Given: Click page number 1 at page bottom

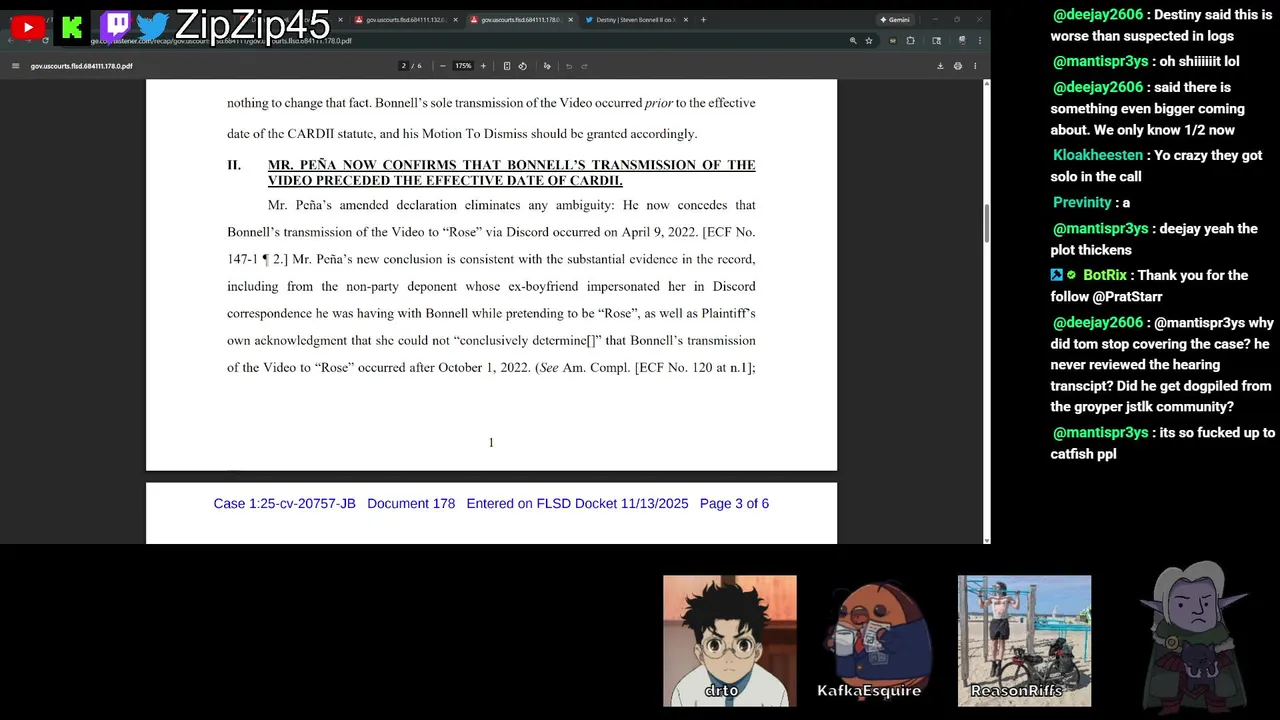Looking at the screenshot, I should tap(491, 442).
